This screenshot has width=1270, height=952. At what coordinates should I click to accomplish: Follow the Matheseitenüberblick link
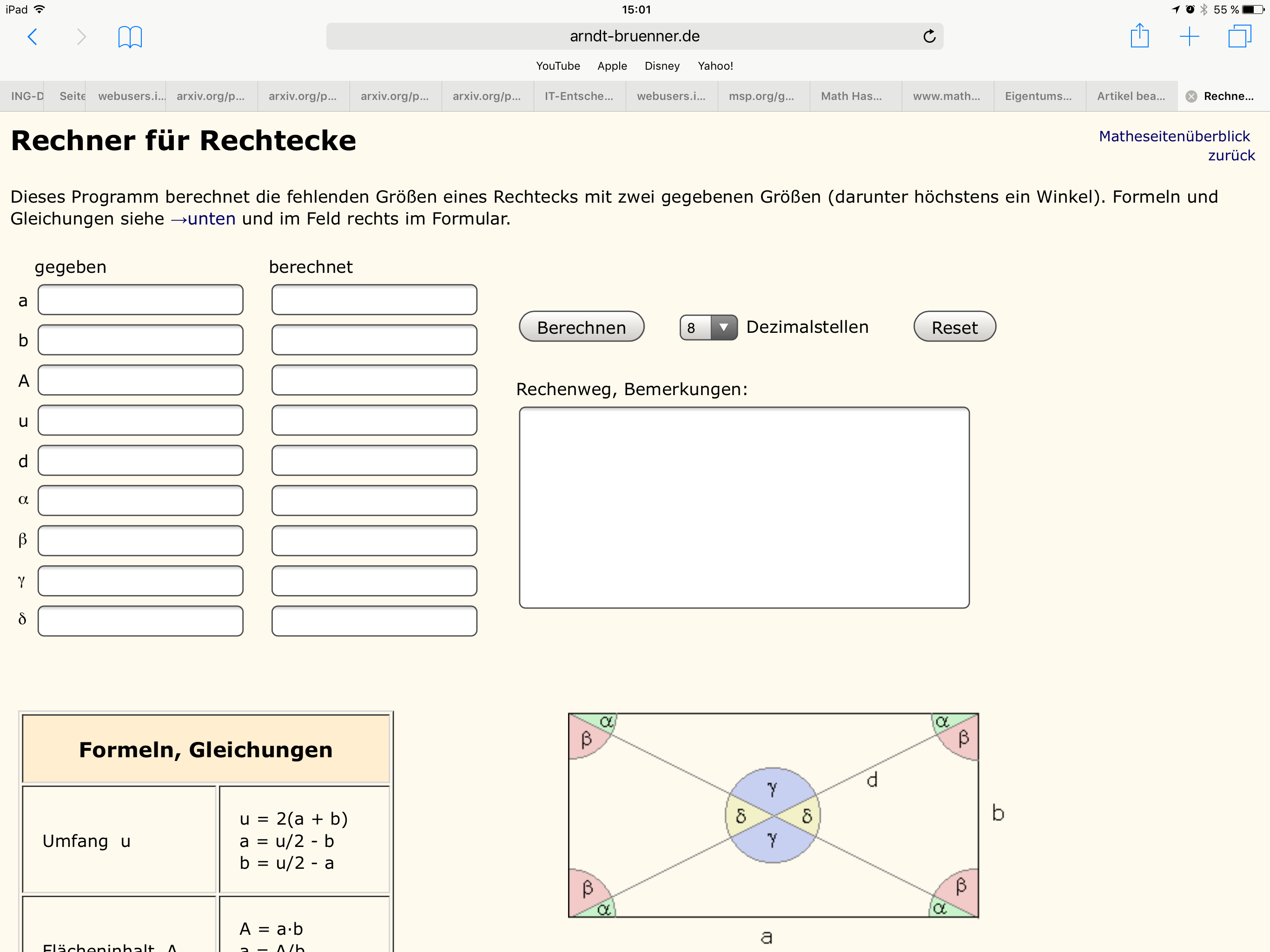(x=1174, y=136)
